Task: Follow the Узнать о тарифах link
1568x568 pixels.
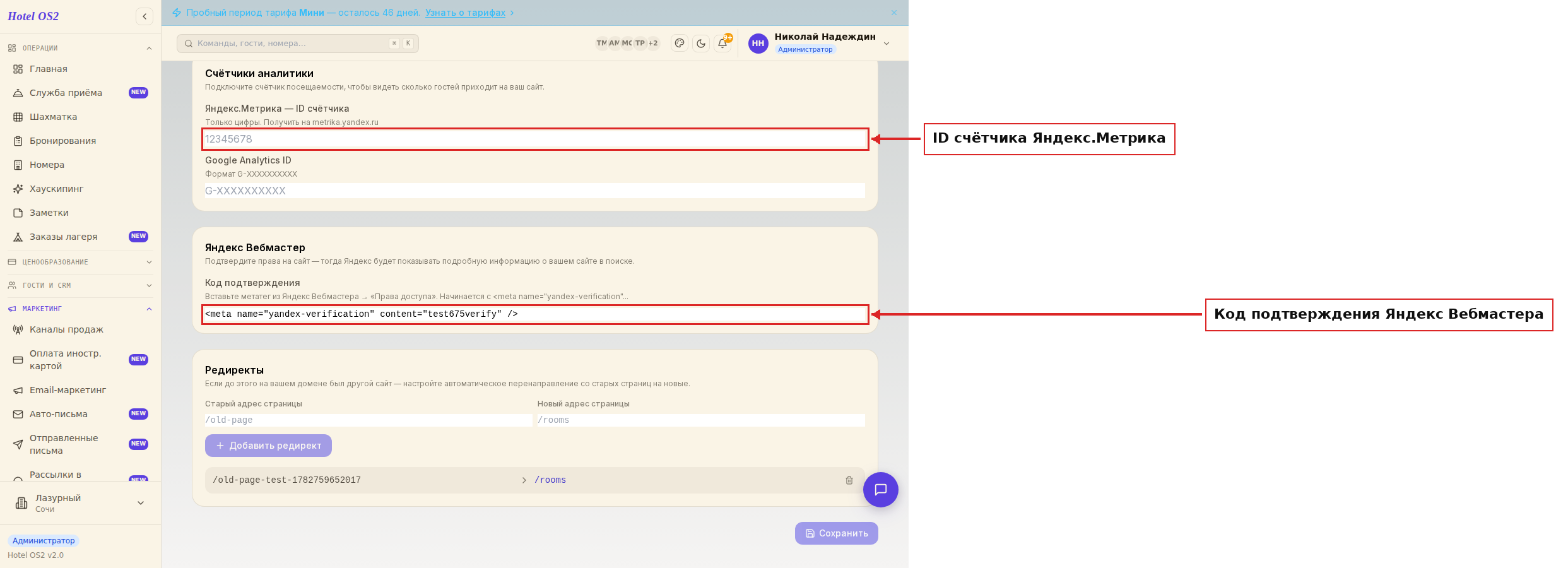Action: [465, 13]
